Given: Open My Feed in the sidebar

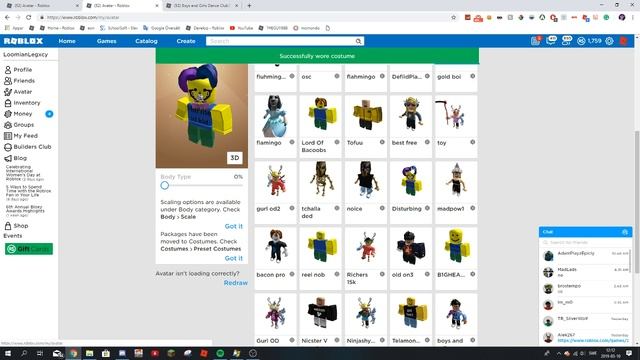Looking at the screenshot, I should point(21,136).
